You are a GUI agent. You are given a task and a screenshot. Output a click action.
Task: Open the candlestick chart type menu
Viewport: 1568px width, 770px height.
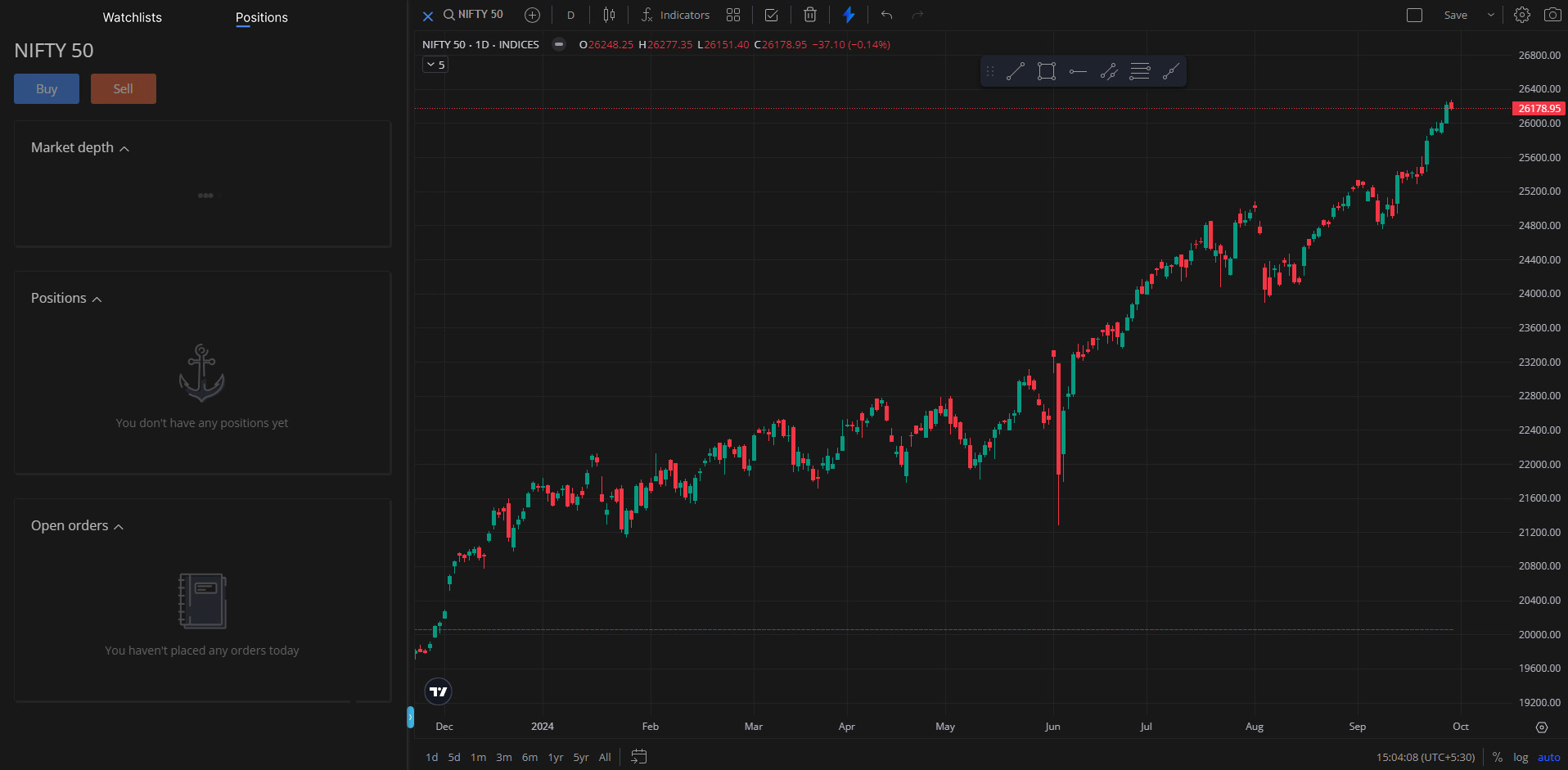tap(609, 15)
